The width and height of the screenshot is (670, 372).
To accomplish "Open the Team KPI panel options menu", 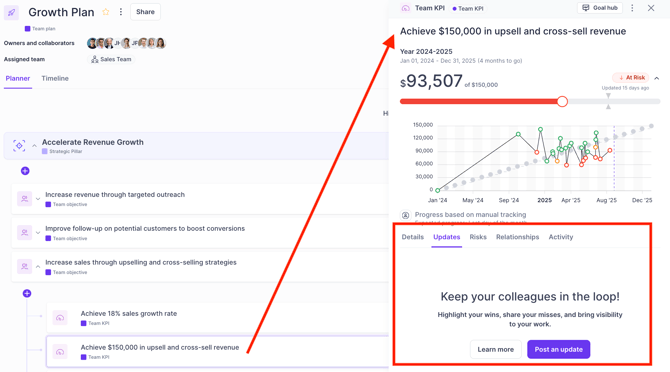I will point(632,8).
